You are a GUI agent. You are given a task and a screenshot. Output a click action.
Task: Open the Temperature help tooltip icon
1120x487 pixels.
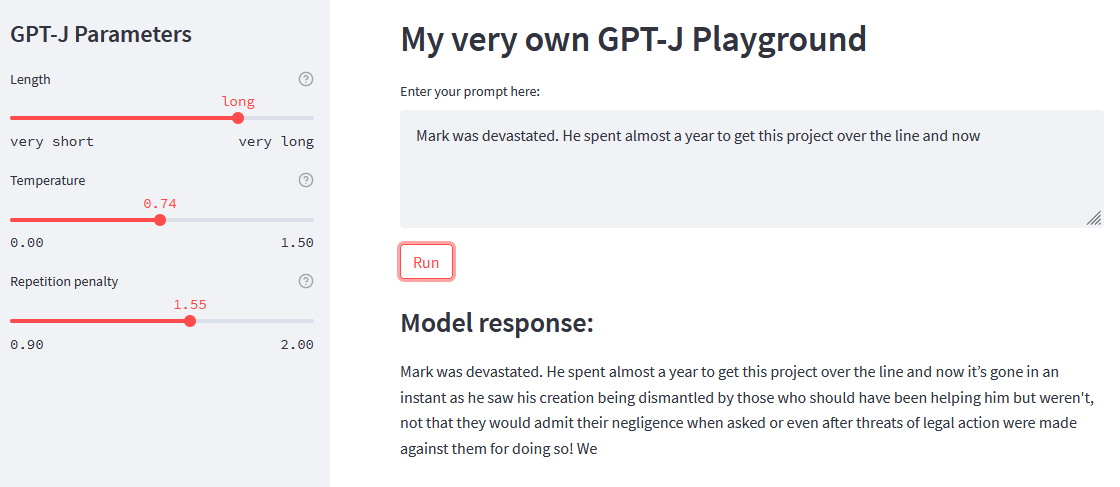click(x=306, y=180)
